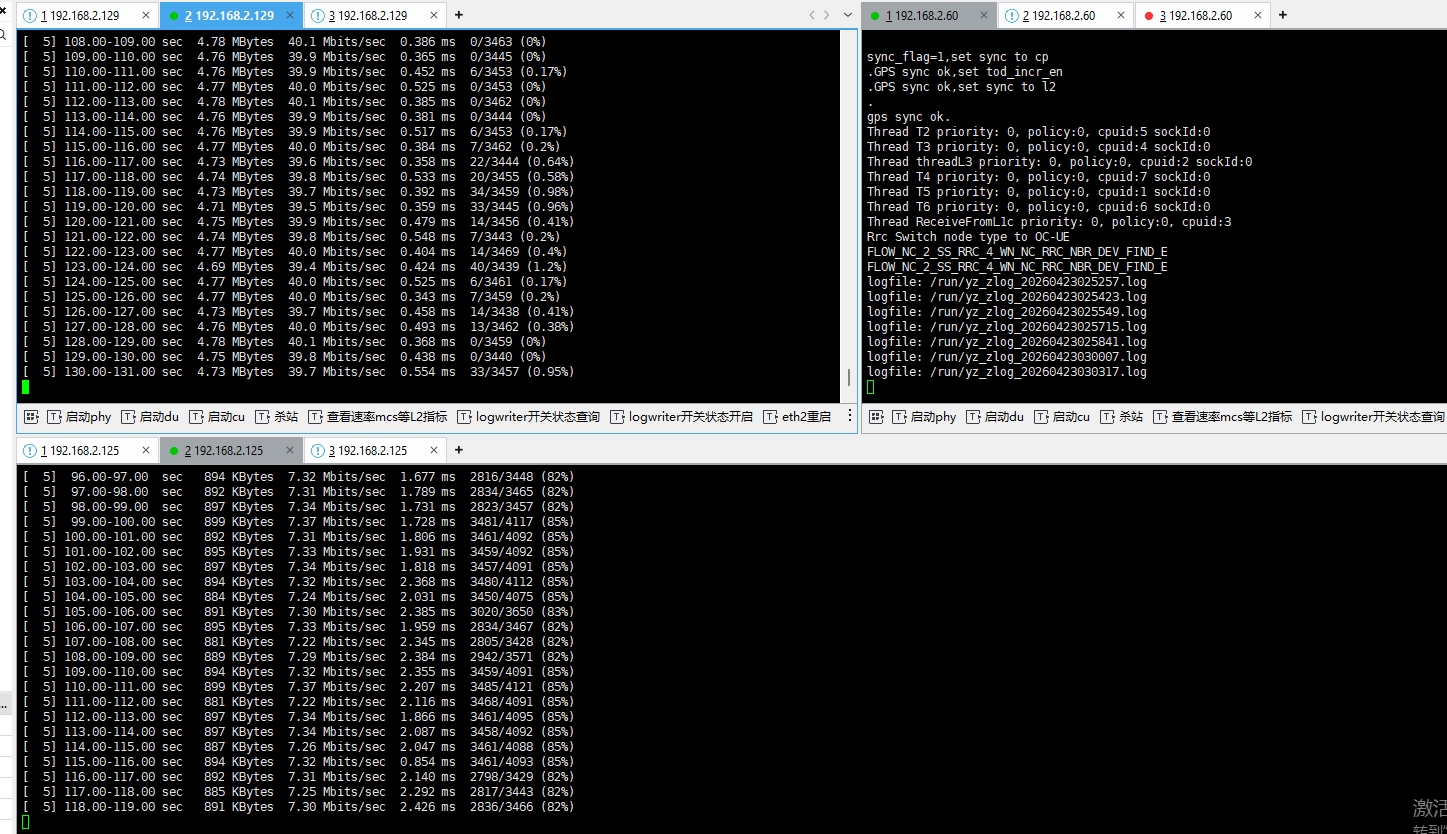
Task: Open quick command grid icon in right pane
Action: click(874, 417)
